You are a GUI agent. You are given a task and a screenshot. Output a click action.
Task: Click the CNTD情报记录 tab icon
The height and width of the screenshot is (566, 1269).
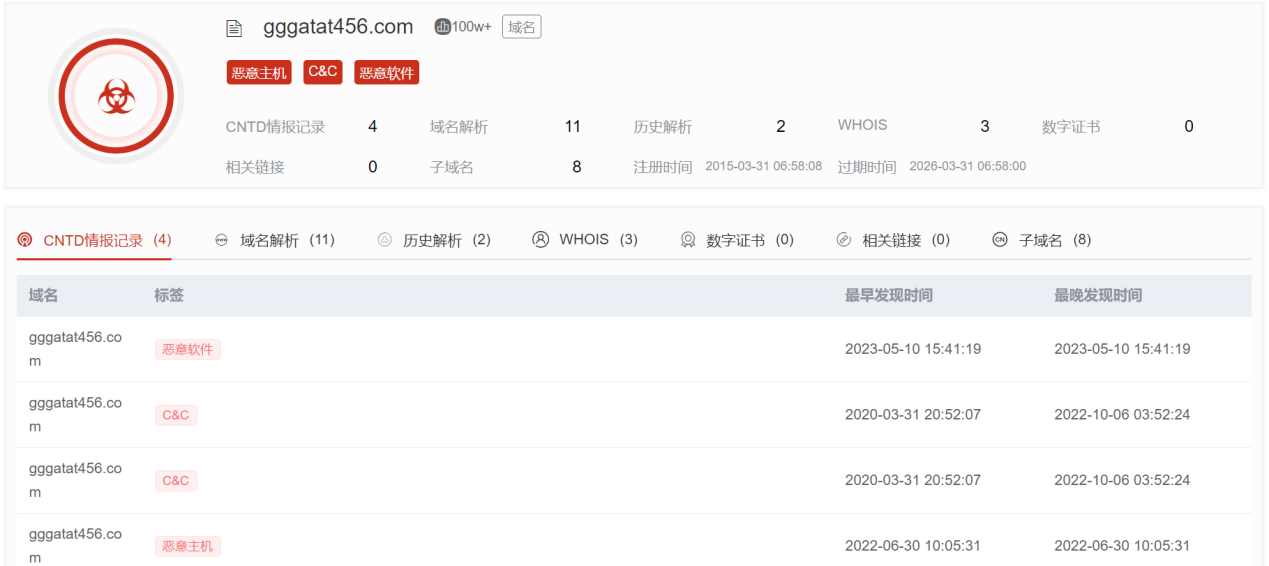25,240
